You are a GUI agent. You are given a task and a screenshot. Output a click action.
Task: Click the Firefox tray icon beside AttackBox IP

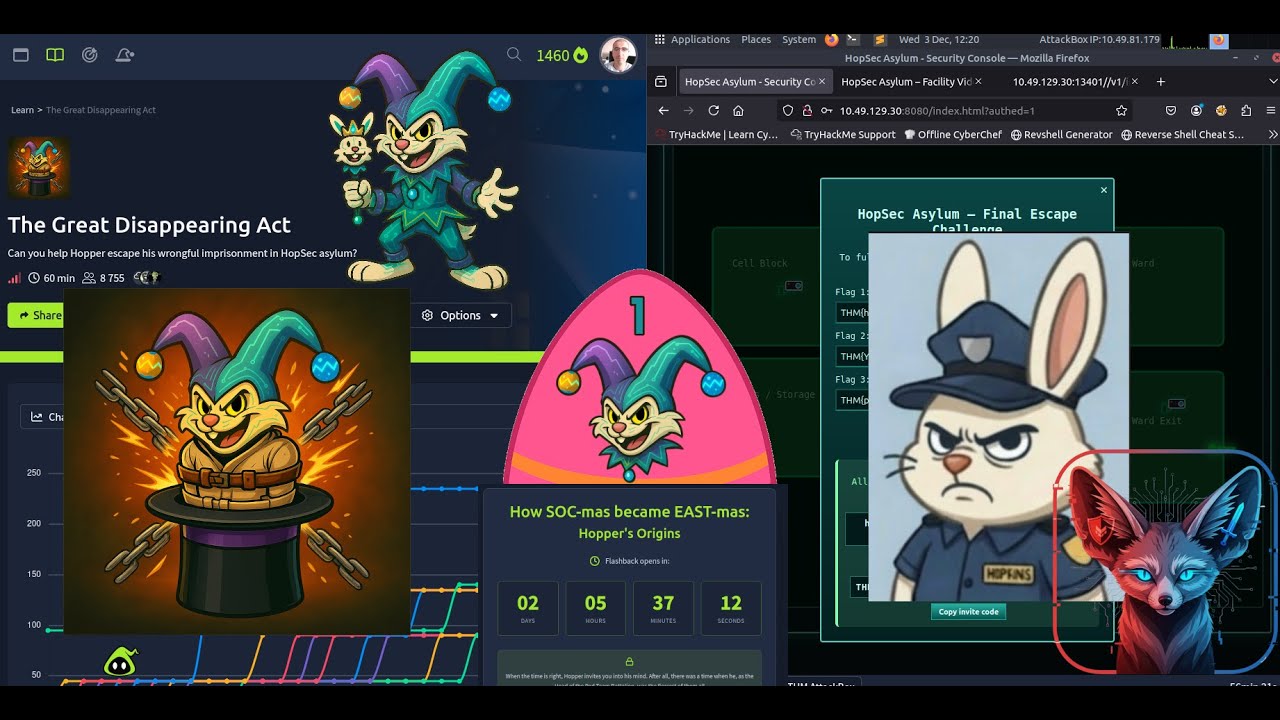(1219, 40)
